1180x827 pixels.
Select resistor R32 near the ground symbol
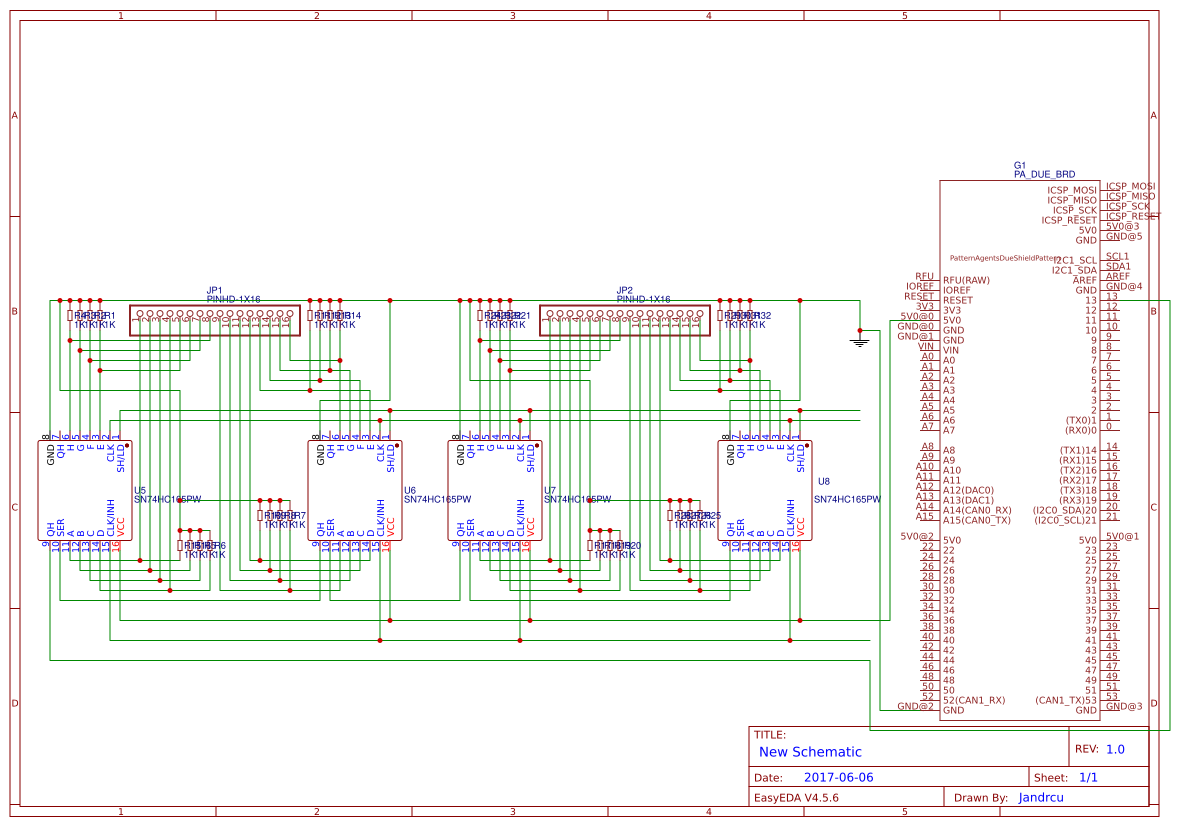750,317
